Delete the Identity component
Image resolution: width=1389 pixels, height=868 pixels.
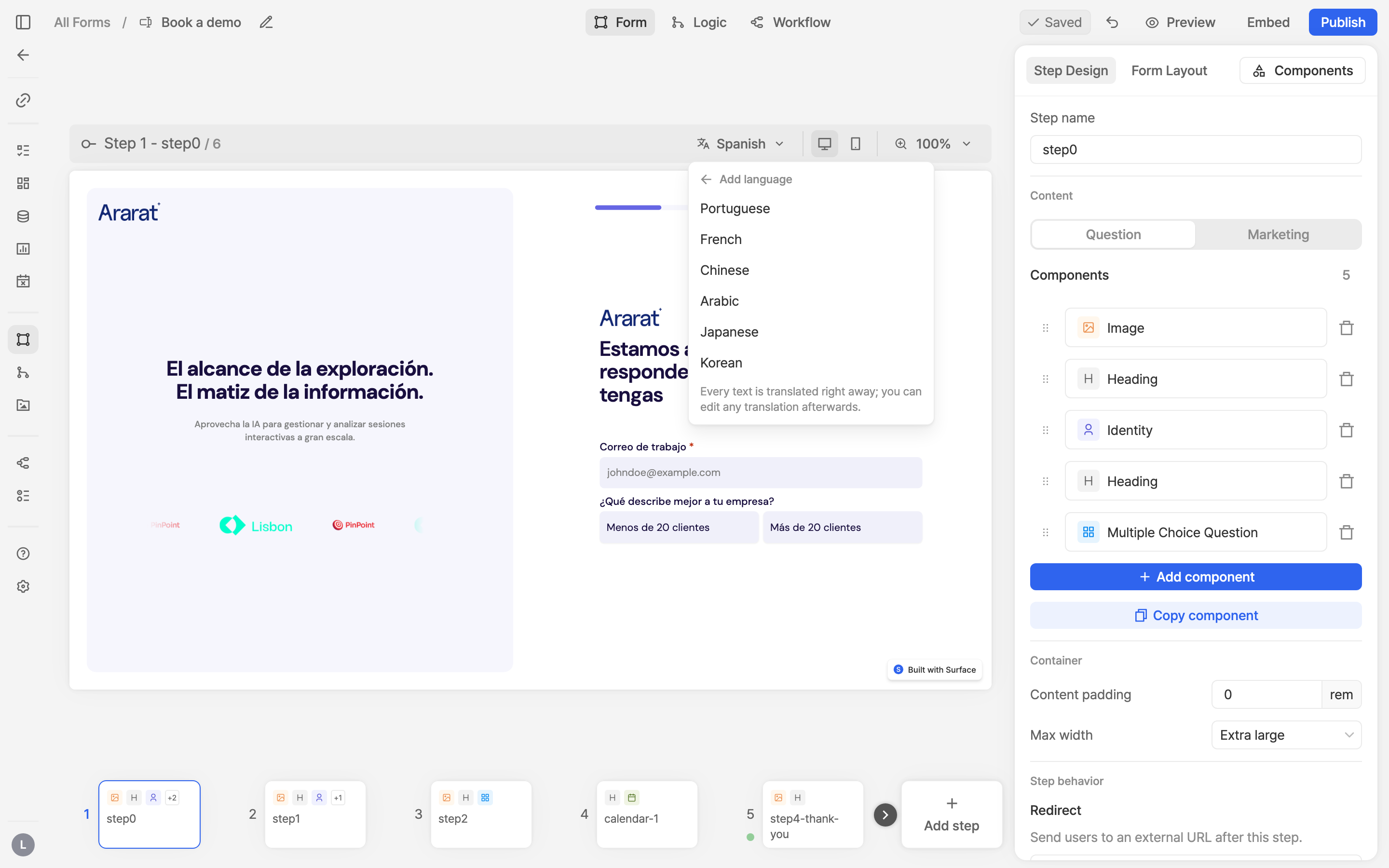(1346, 430)
